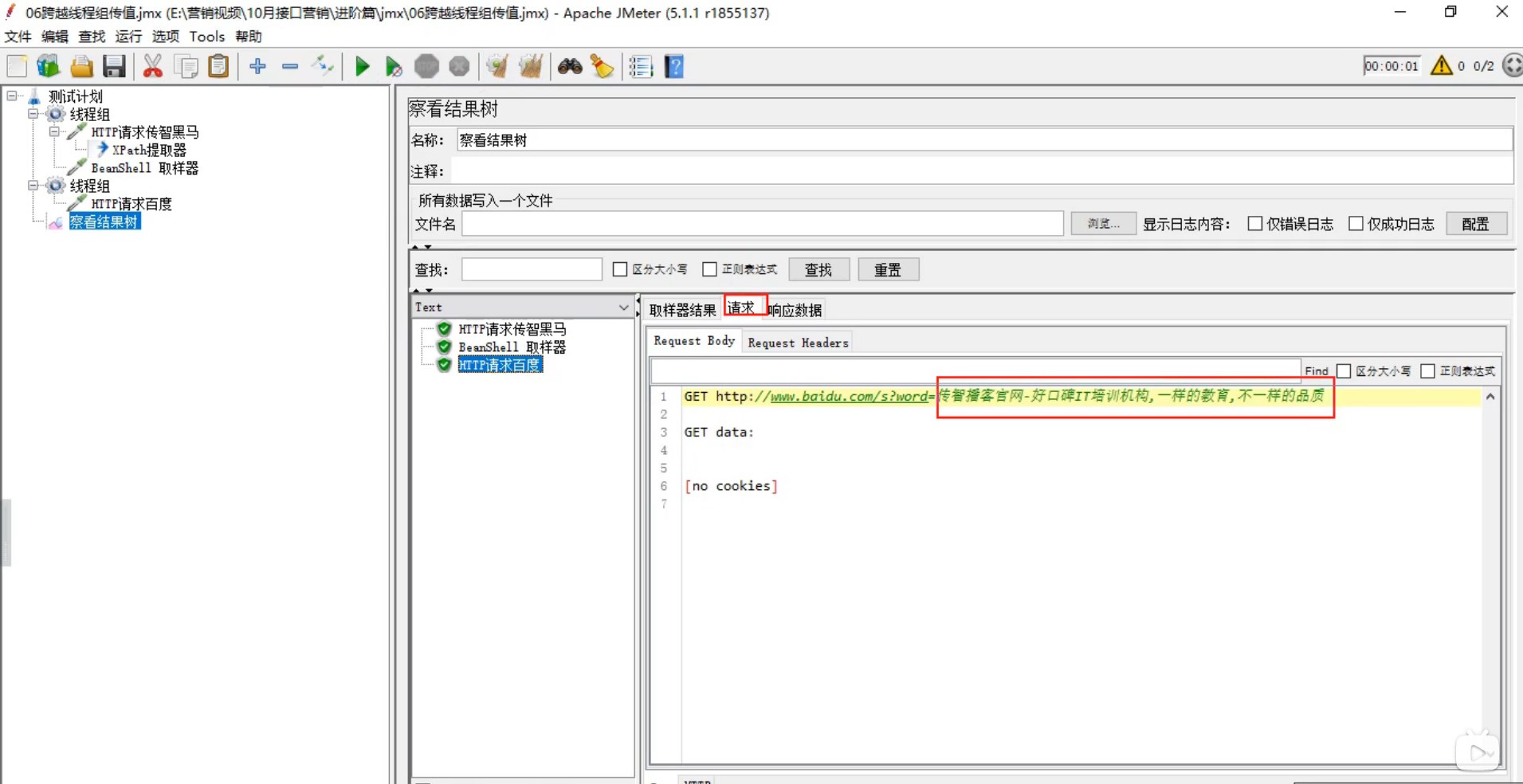The width and height of the screenshot is (1523, 784).
Task: Start the test with green play icon
Action: coord(362,66)
